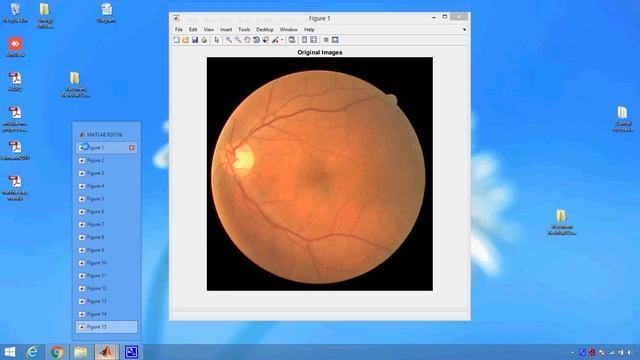Select Figure 8 in the taskbar window list
Image resolution: width=640 pixels, height=360 pixels.
coord(107,237)
